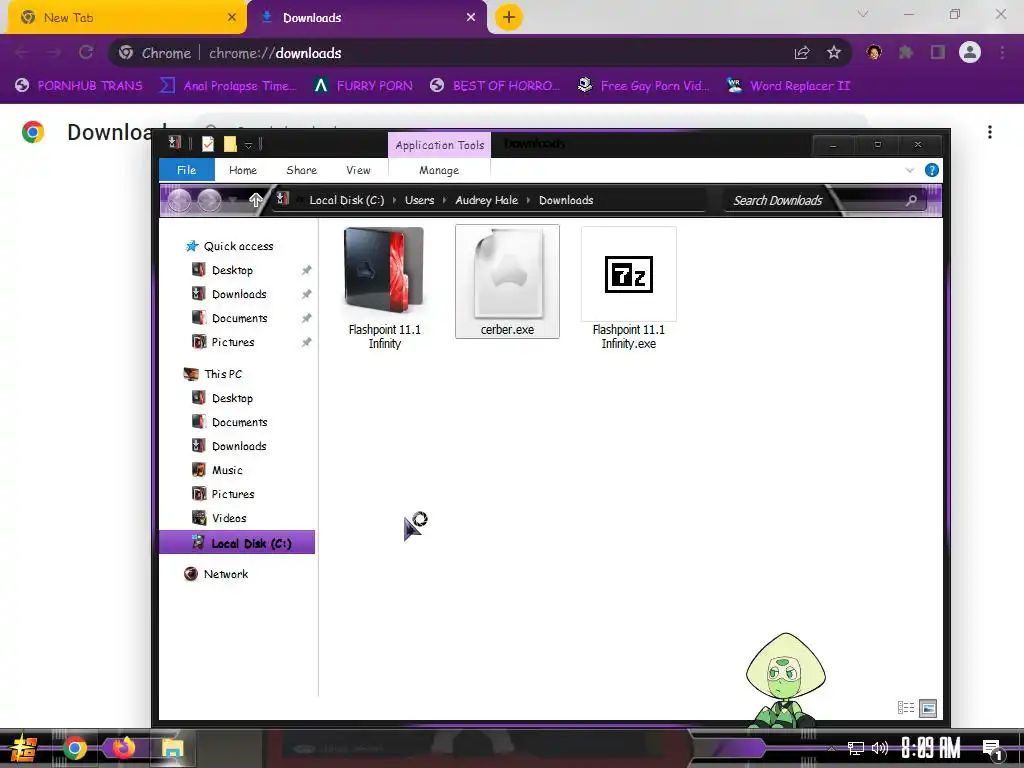Select Local Disk (C:) in navigation pane
The height and width of the screenshot is (768, 1024).
tap(236, 543)
